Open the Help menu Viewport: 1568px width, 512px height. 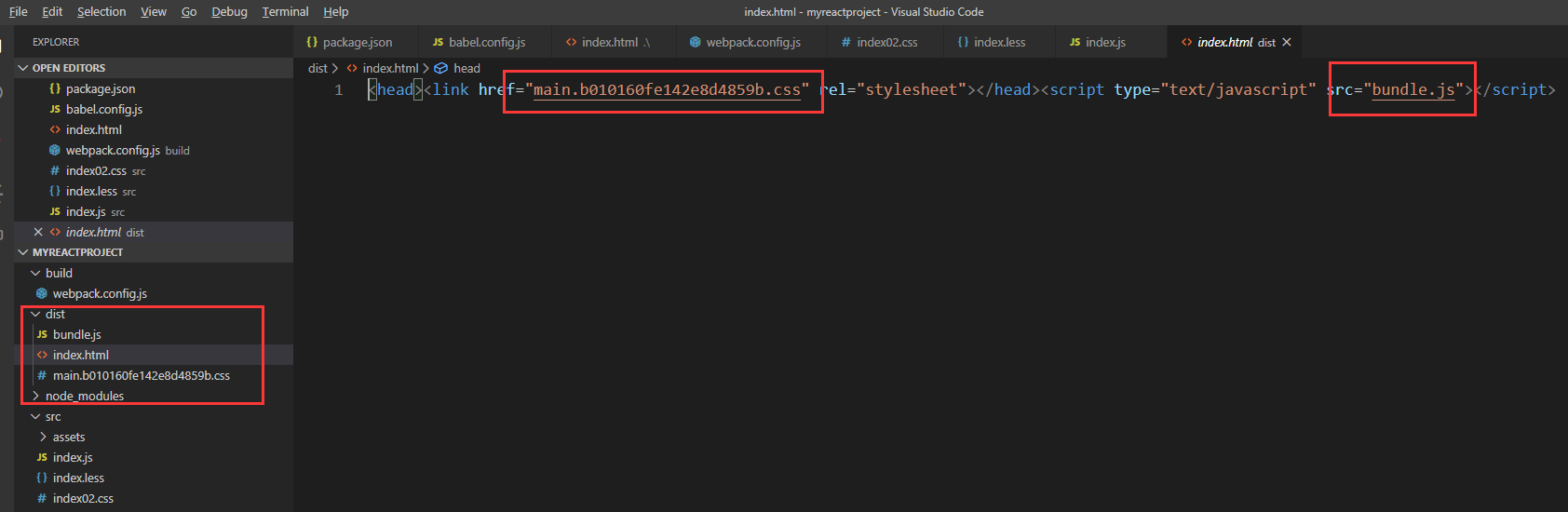pyautogui.click(x=336, y=12)
